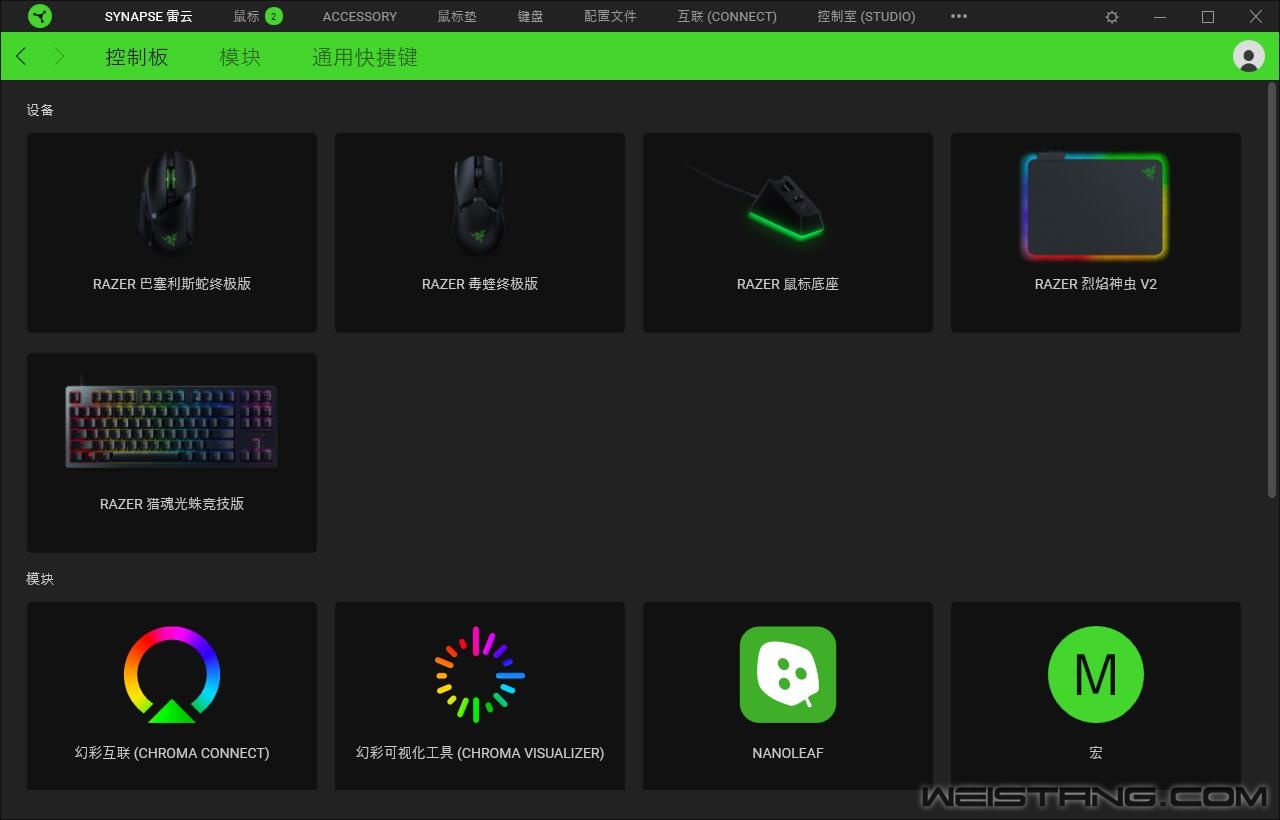Click the RAZER 巴塞利斯蛇终极版 label

click(172, 284)
